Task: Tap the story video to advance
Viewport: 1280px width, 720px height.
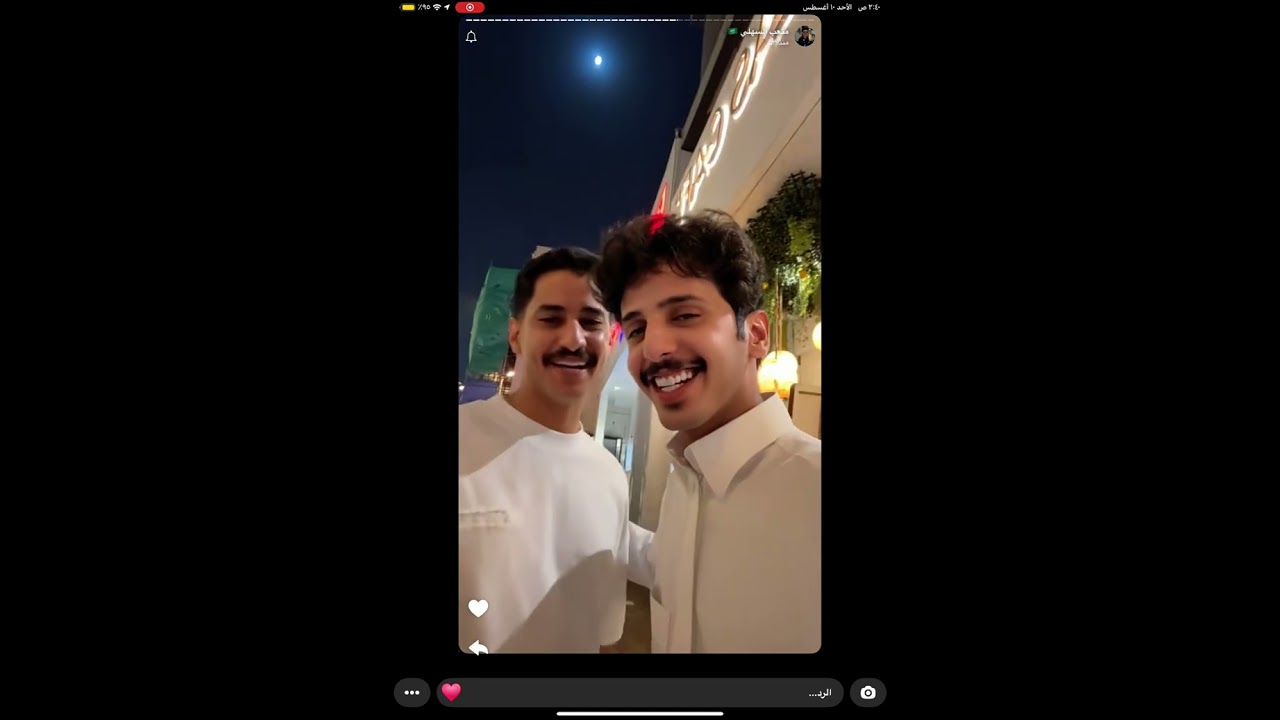Action: [640, 334]
